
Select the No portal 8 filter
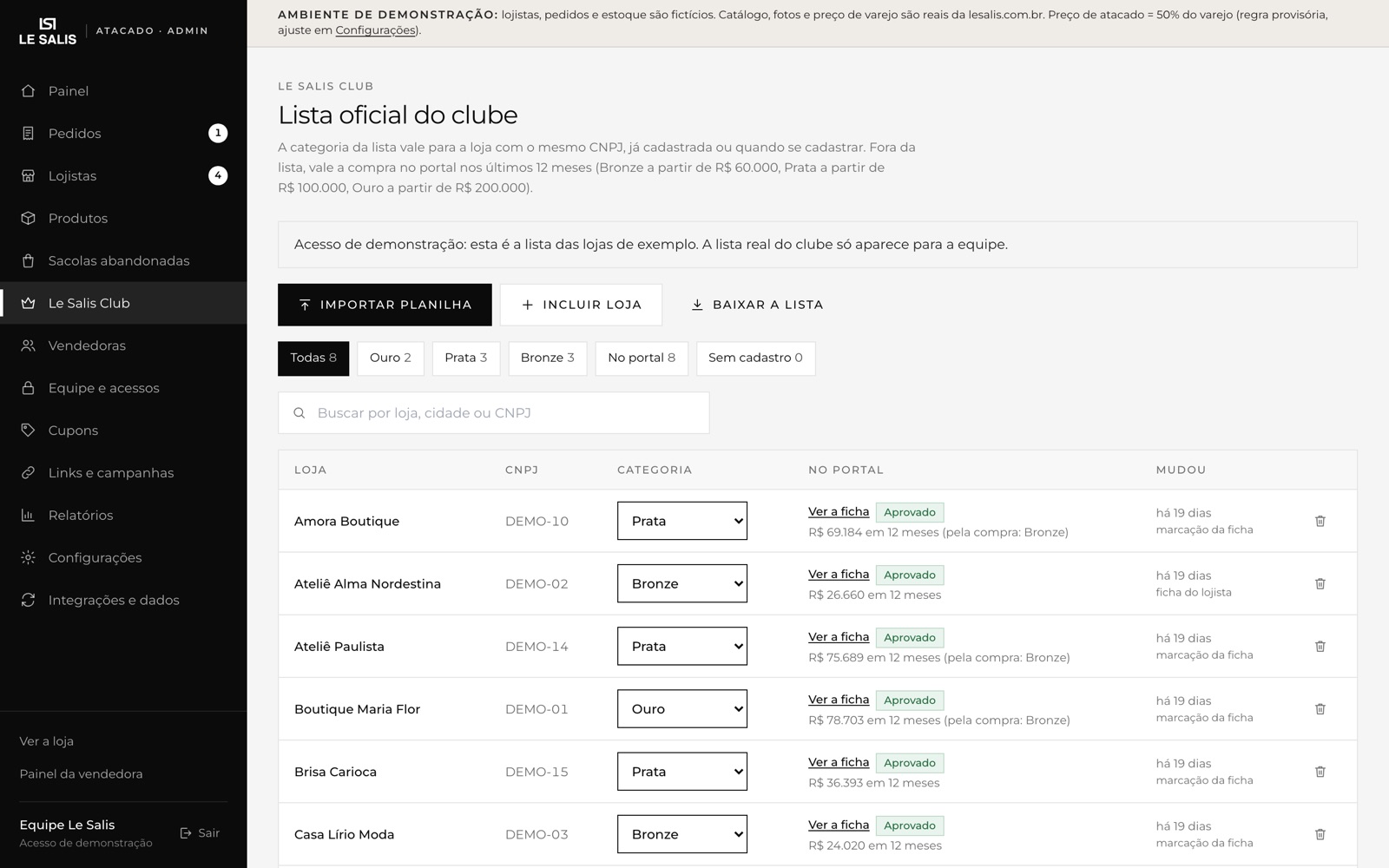[x=642, y=358]
